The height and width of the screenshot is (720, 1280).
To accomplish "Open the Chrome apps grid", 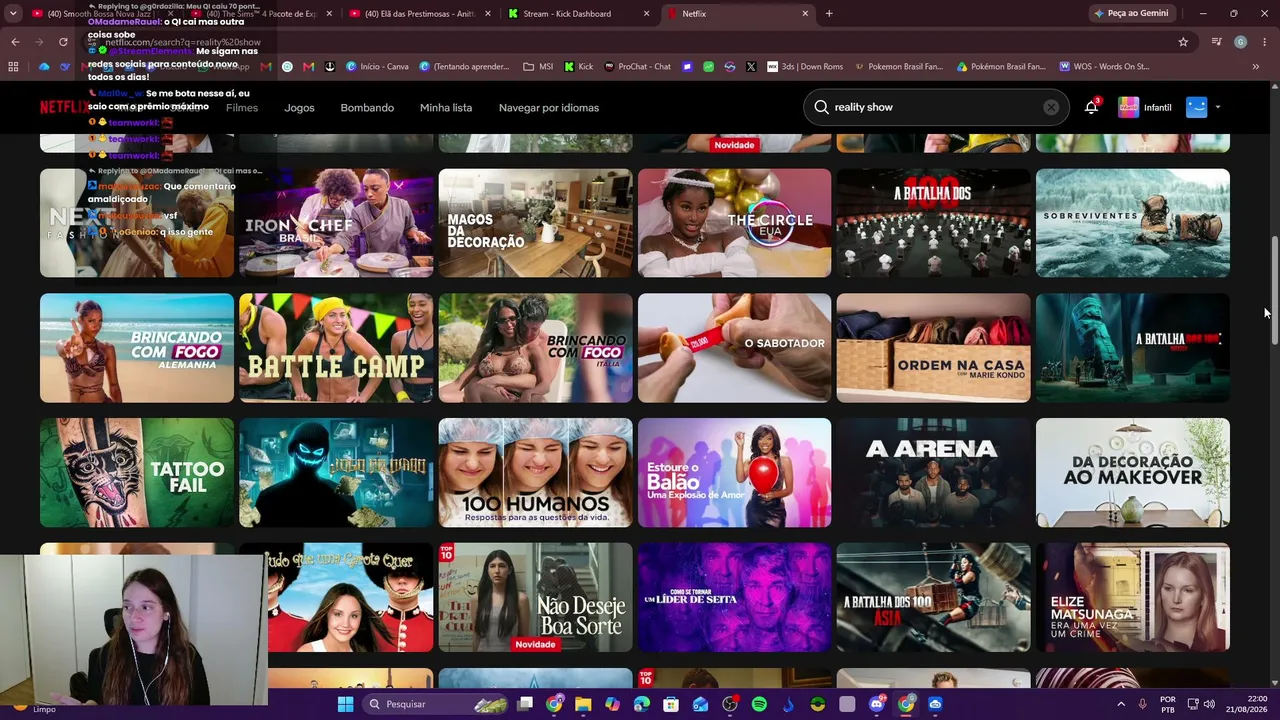I will tap(13, 67).
